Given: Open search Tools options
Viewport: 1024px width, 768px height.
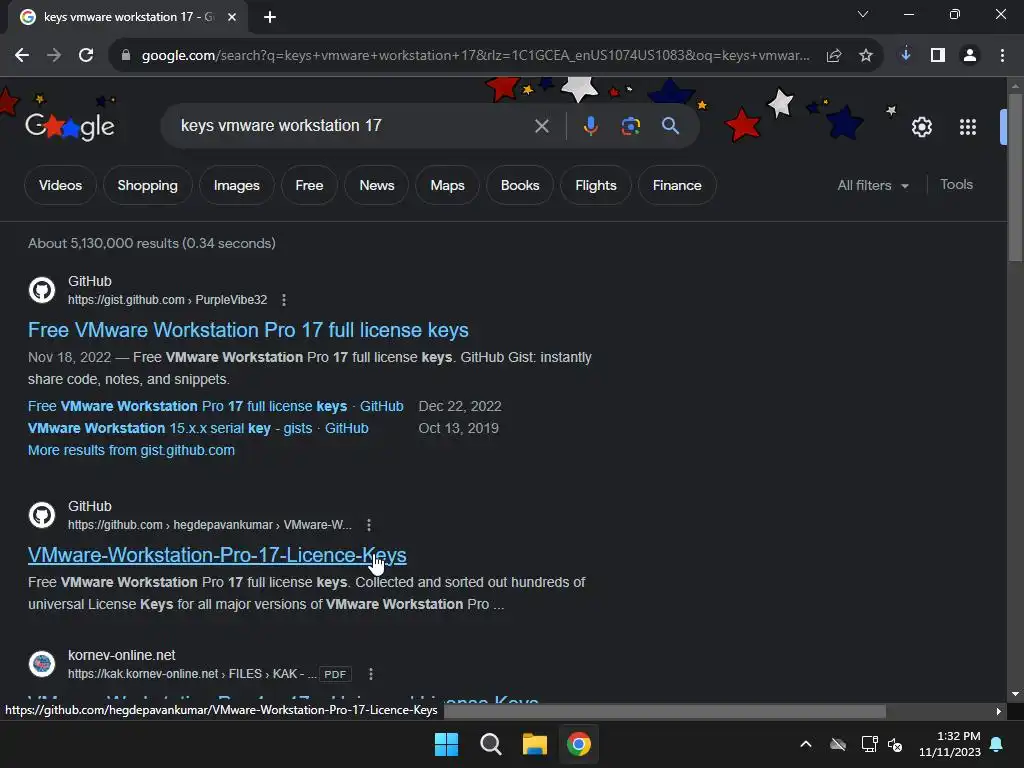Looking at the screenshot, I should point(956,185).
